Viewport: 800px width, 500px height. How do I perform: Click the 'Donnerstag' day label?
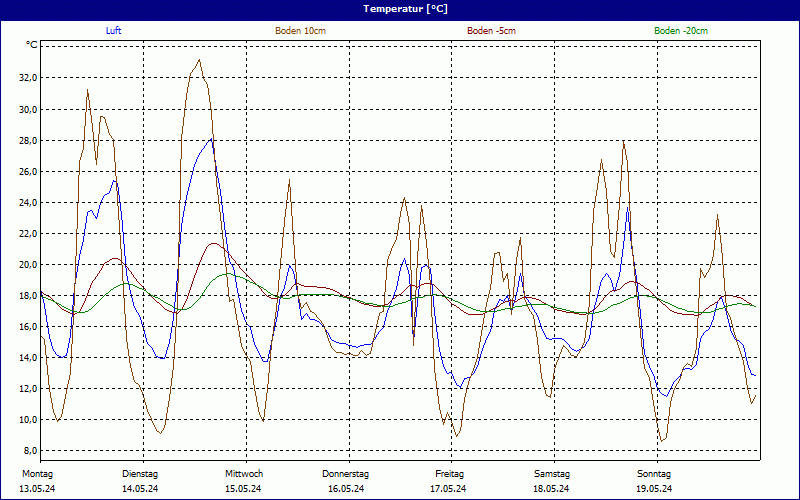[345, 474]
